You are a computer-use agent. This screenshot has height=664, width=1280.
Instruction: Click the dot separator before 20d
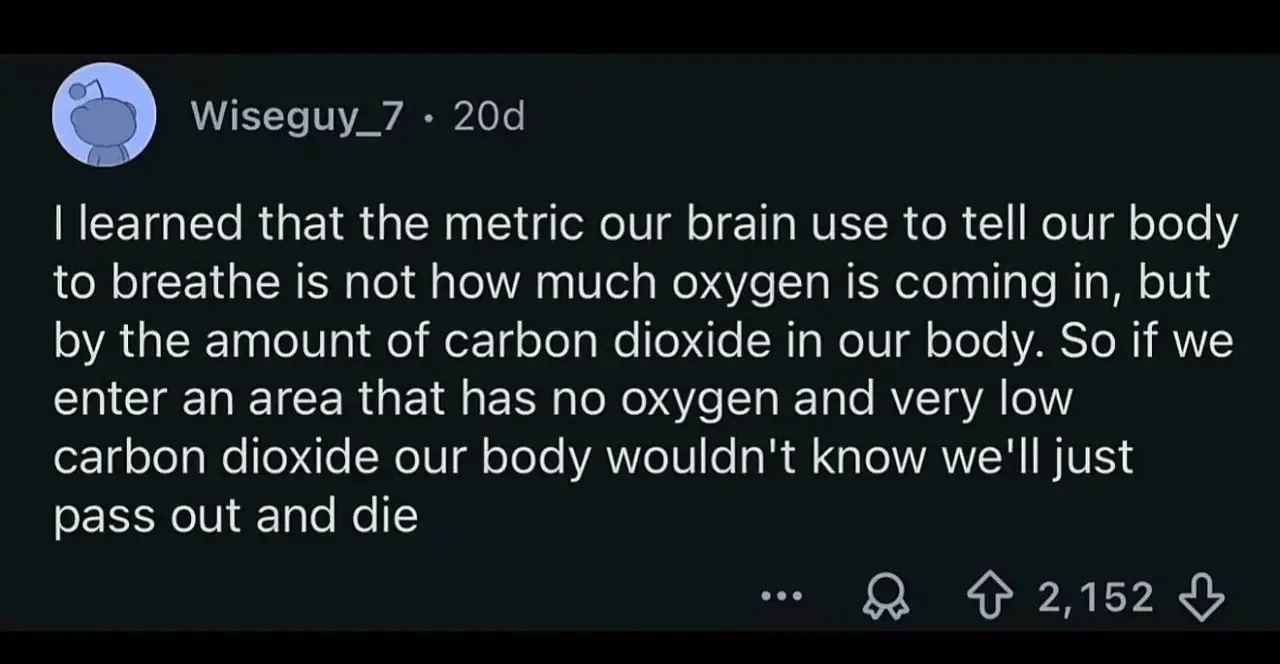point(428,120)
